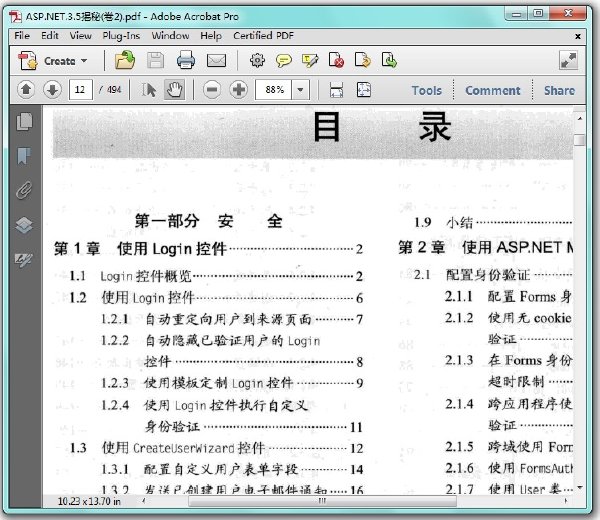Screen dimensions: 600x520
Task: Click the delete page icon
Action: [x=336, y=60]
